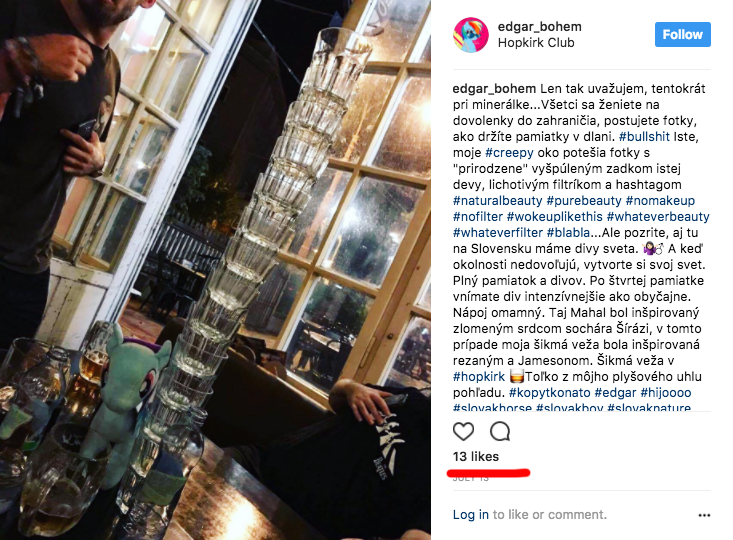Open edgar_bohem profile avatar picture
The width and height of the screenshot is (733, 540).
[471, 35]
